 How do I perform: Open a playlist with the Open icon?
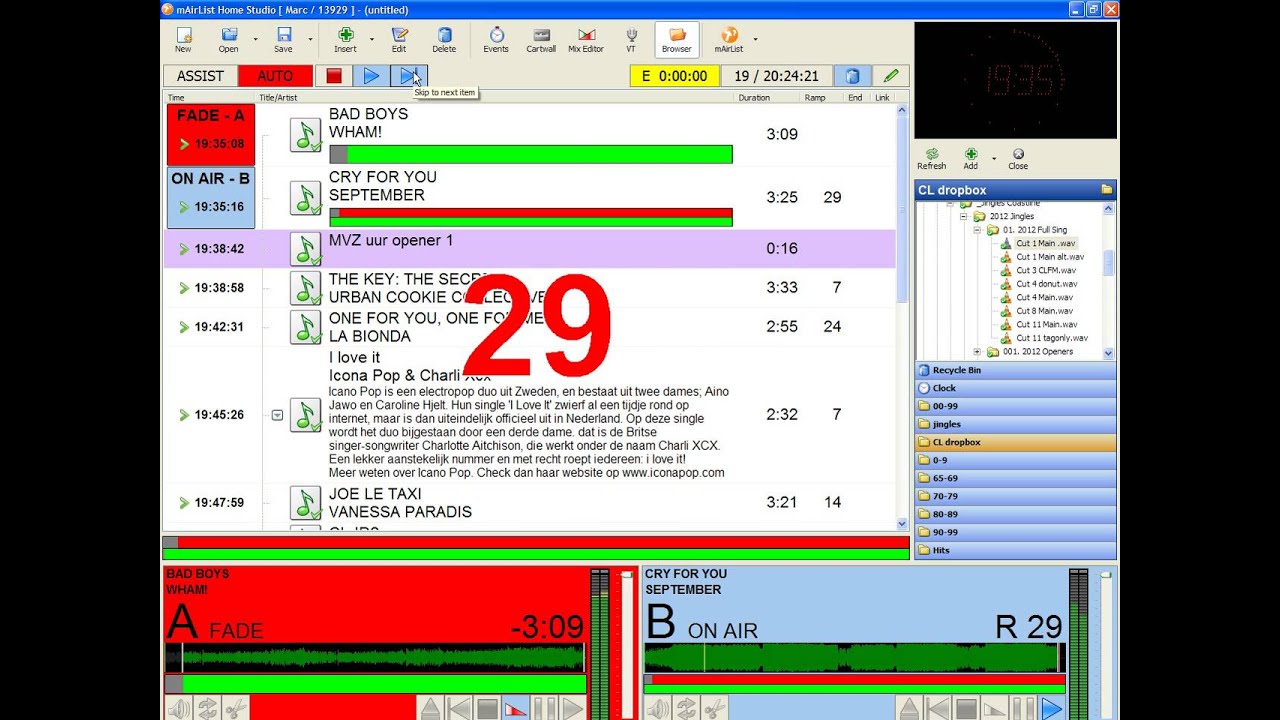pos(229,40)
